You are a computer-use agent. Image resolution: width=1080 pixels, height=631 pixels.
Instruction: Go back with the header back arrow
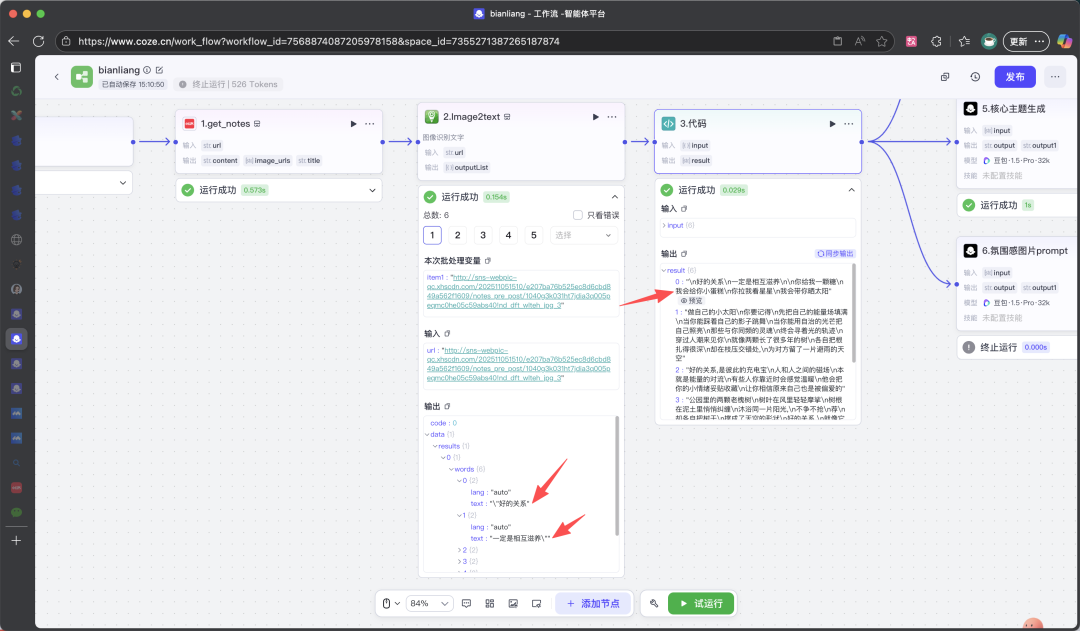pyautogui.click(x=56, y=76)
